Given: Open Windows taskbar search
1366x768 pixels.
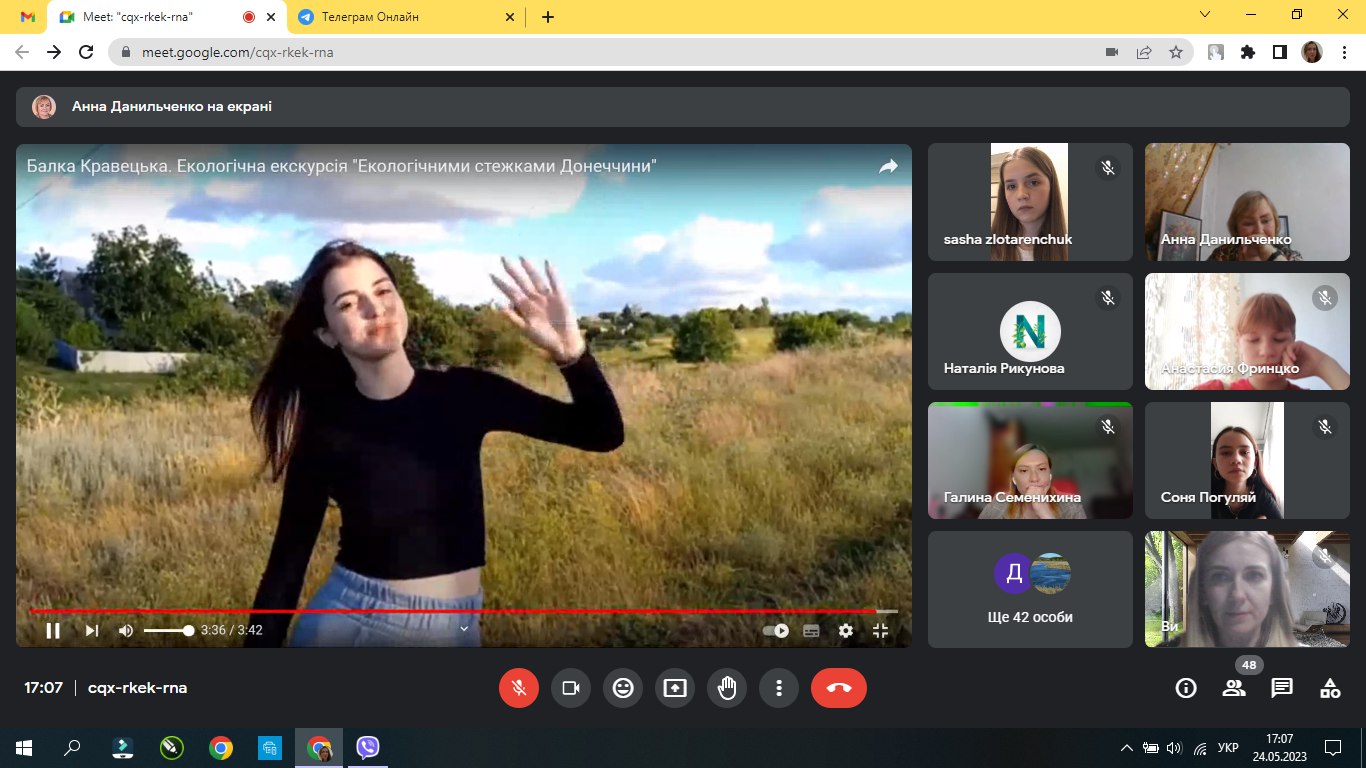Looking at the screenshot, I should pos(72,747).
